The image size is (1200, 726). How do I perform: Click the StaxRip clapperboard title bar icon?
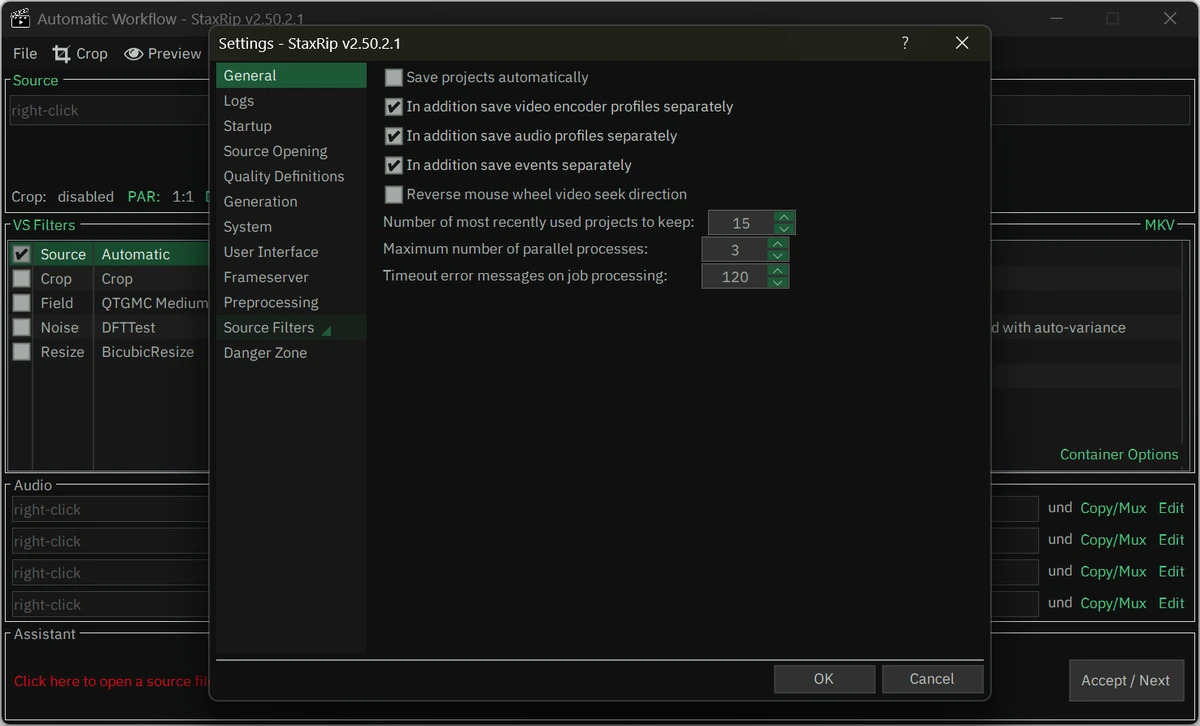(x=20, y=19)
